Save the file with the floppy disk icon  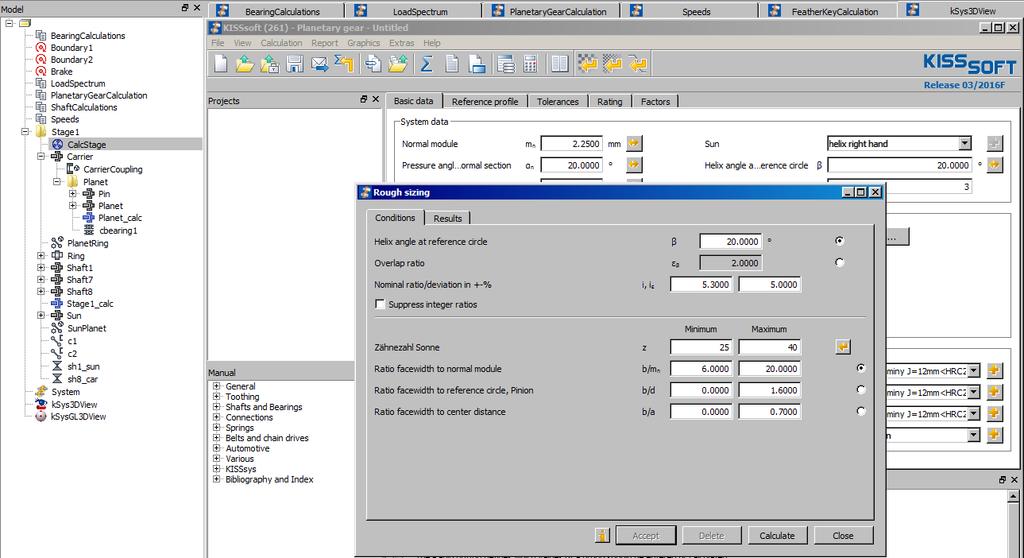pyautogui.click(x=295, y=64)
